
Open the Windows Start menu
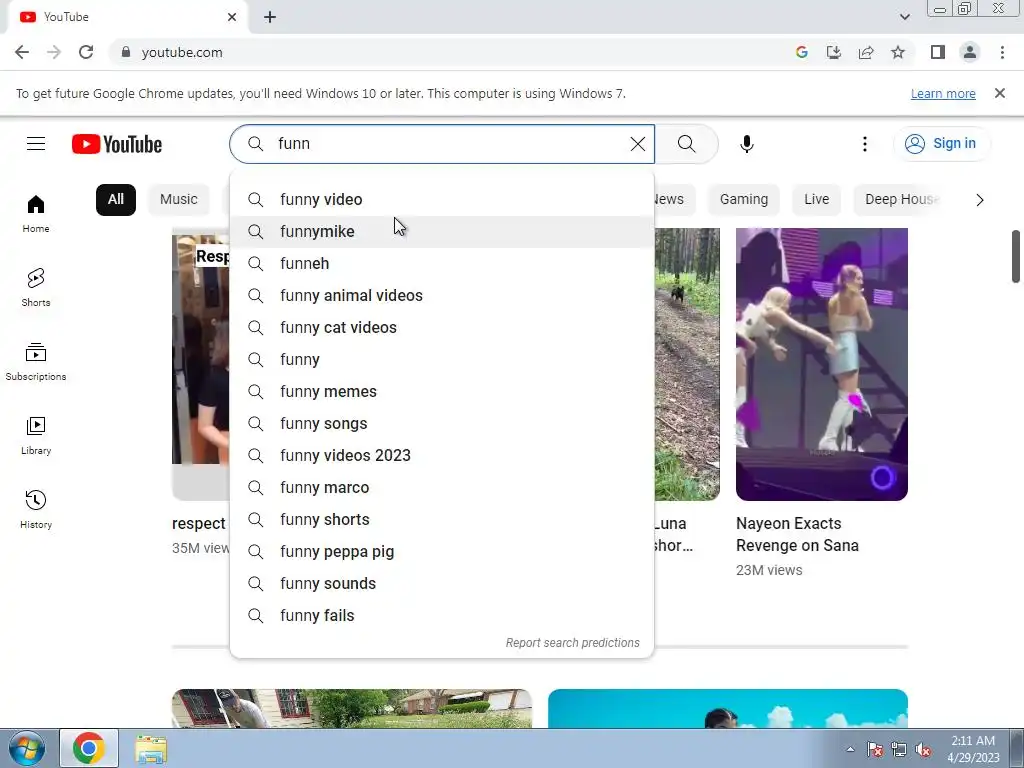pos(27,748)
